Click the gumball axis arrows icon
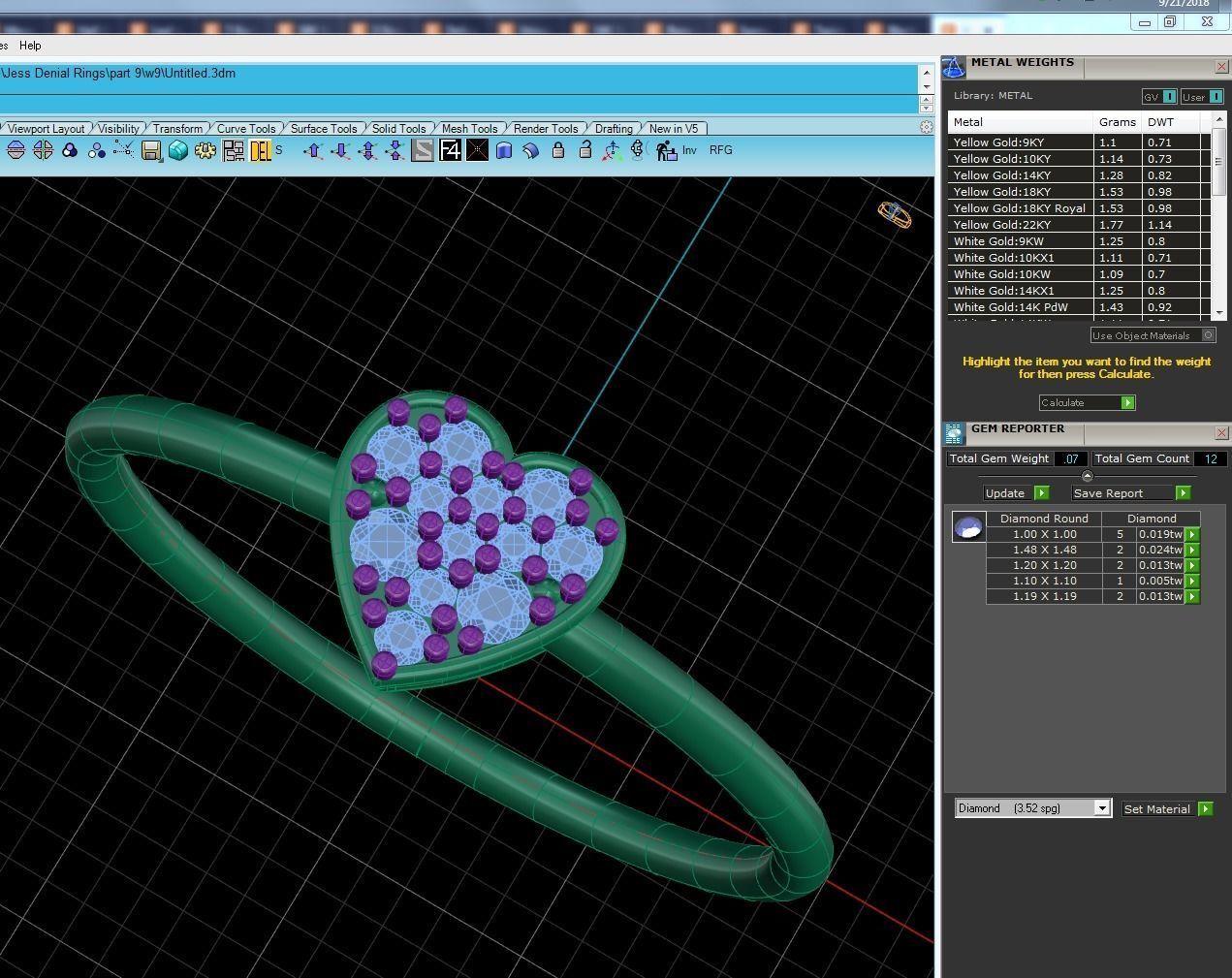1232x978 pixels. tap(612, 150)
